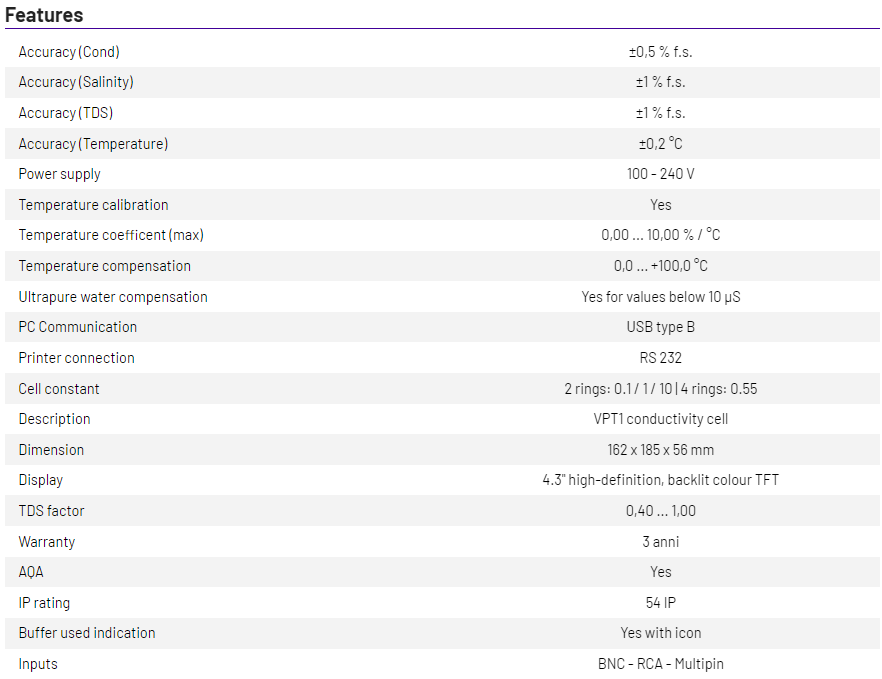Image resolution: width=882 pixels, height=679 pixels.
Task: Click the RS 232 value
Action: tap(660, 358)
